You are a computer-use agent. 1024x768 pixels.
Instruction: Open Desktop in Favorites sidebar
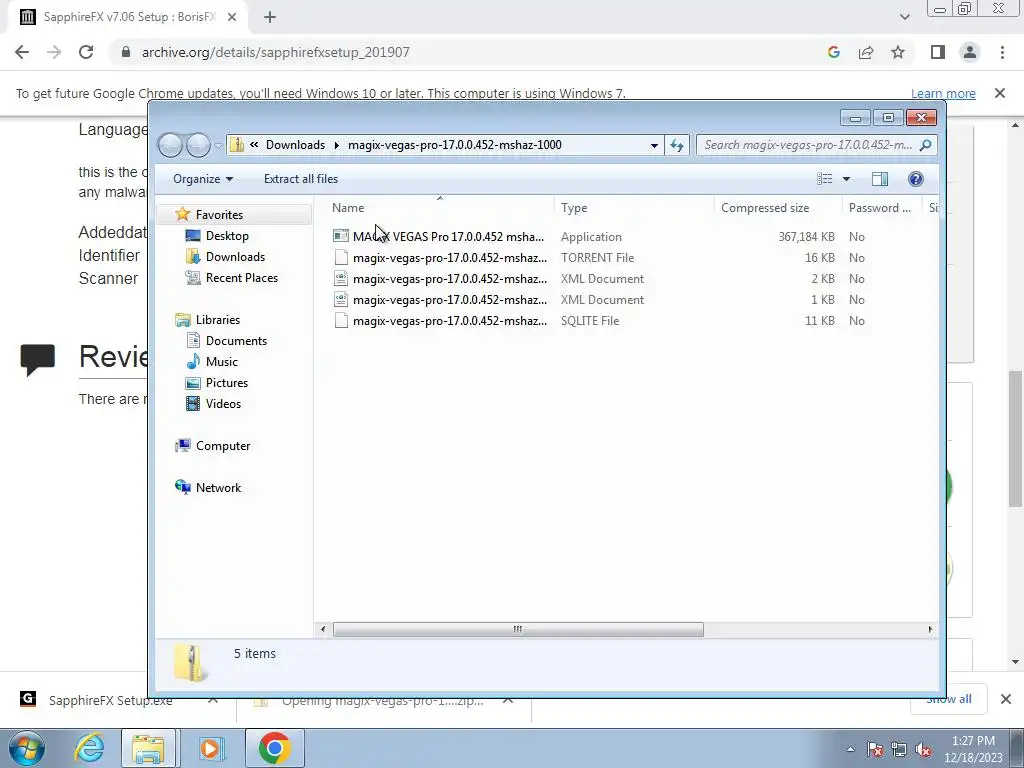click(x=227, y=236)
